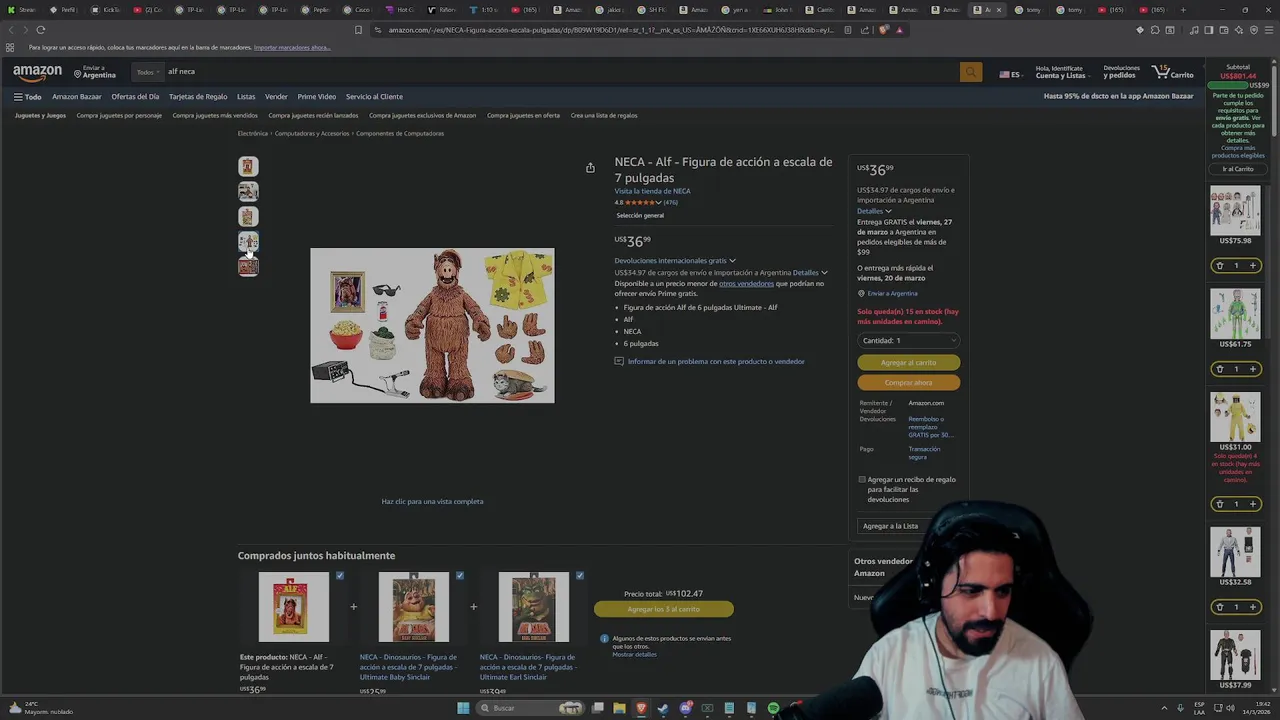1280x720 pixels.
Task: Delete the US$32.58 cart item with trash icon
Action: click(x=1220, y=607)
